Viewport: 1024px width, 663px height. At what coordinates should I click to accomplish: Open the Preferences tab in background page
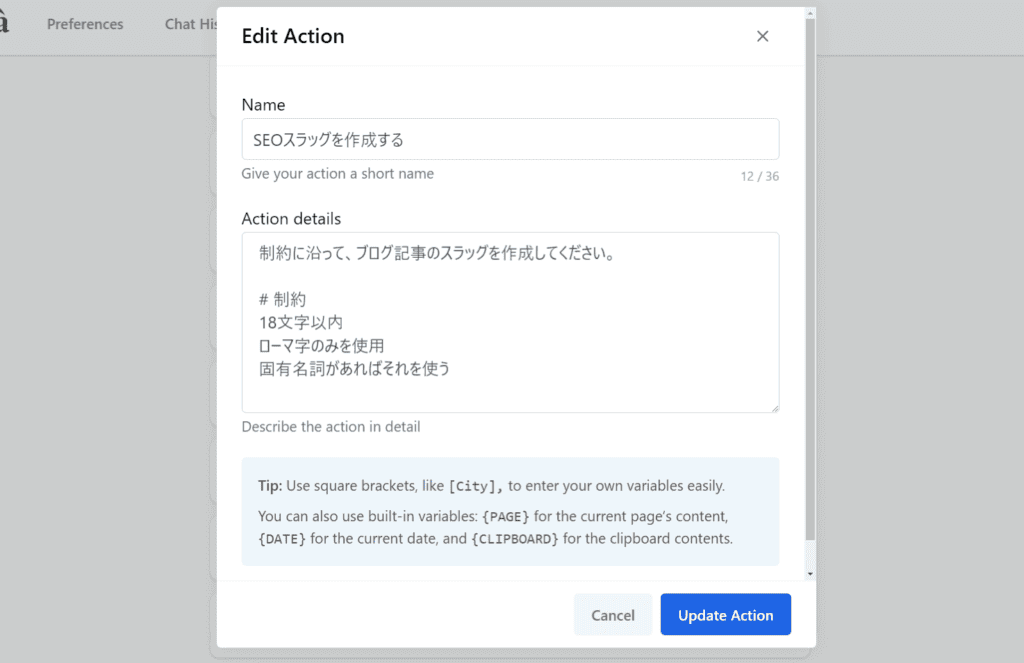pyautogui.click(x=85, y=24)
